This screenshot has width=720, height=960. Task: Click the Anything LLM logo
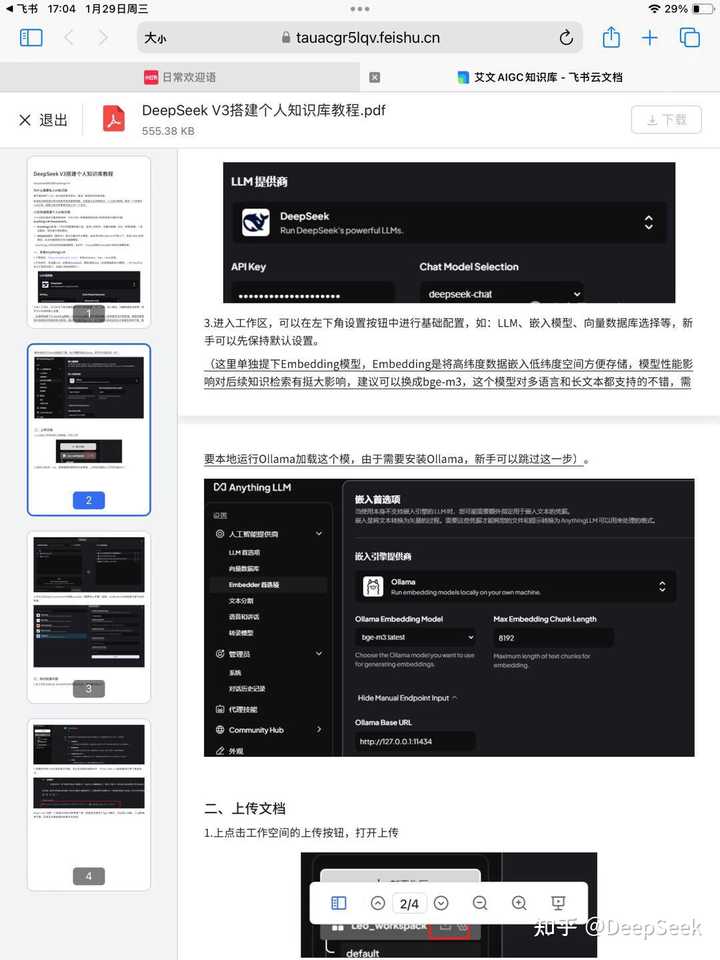click(x=252, y=487)
